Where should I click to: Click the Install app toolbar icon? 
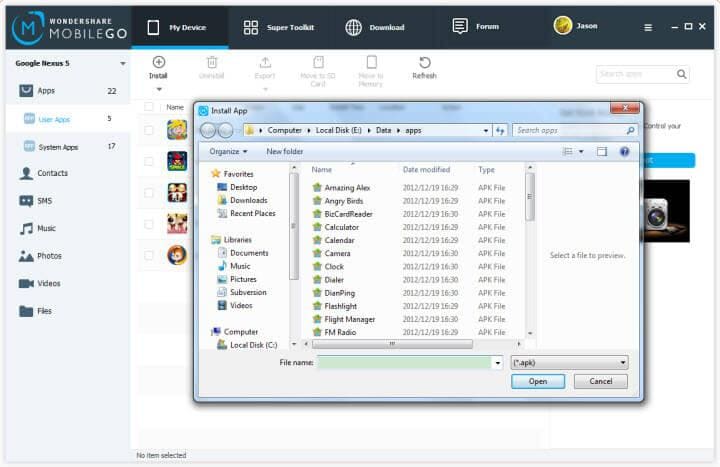click(x=158, y=62)
